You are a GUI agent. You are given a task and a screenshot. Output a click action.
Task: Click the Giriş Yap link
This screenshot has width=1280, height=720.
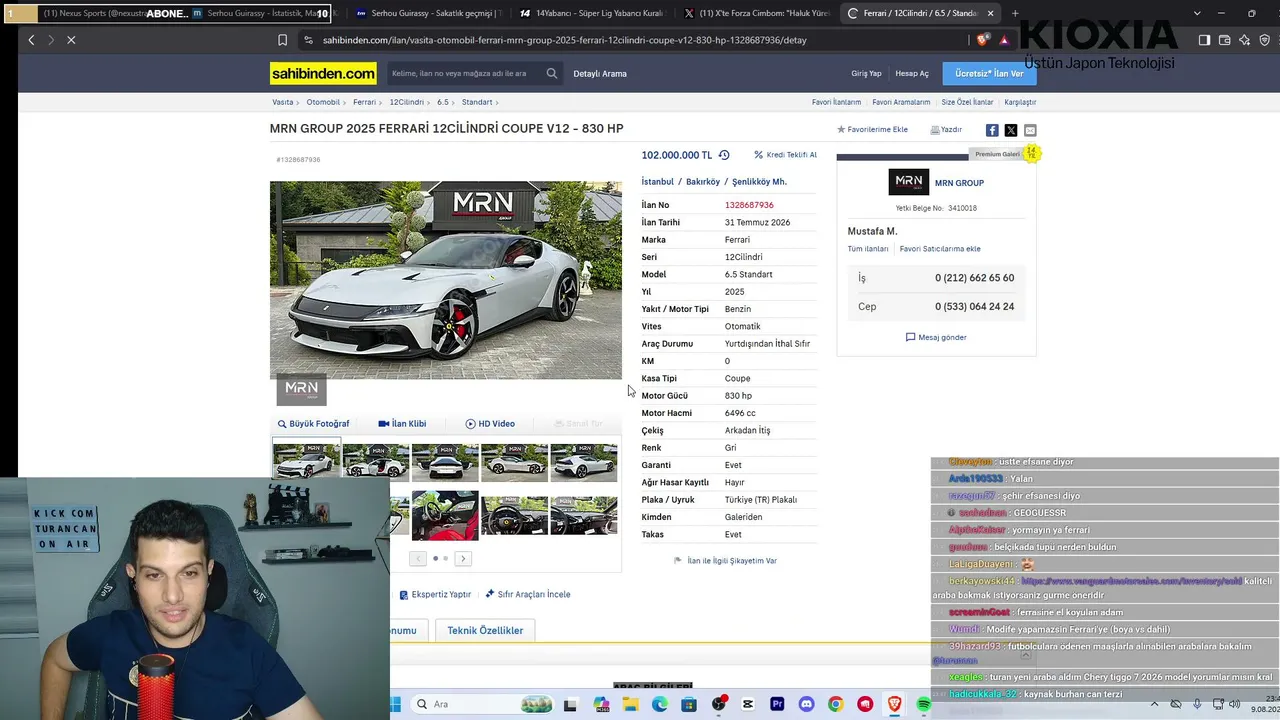pos(866,74)
